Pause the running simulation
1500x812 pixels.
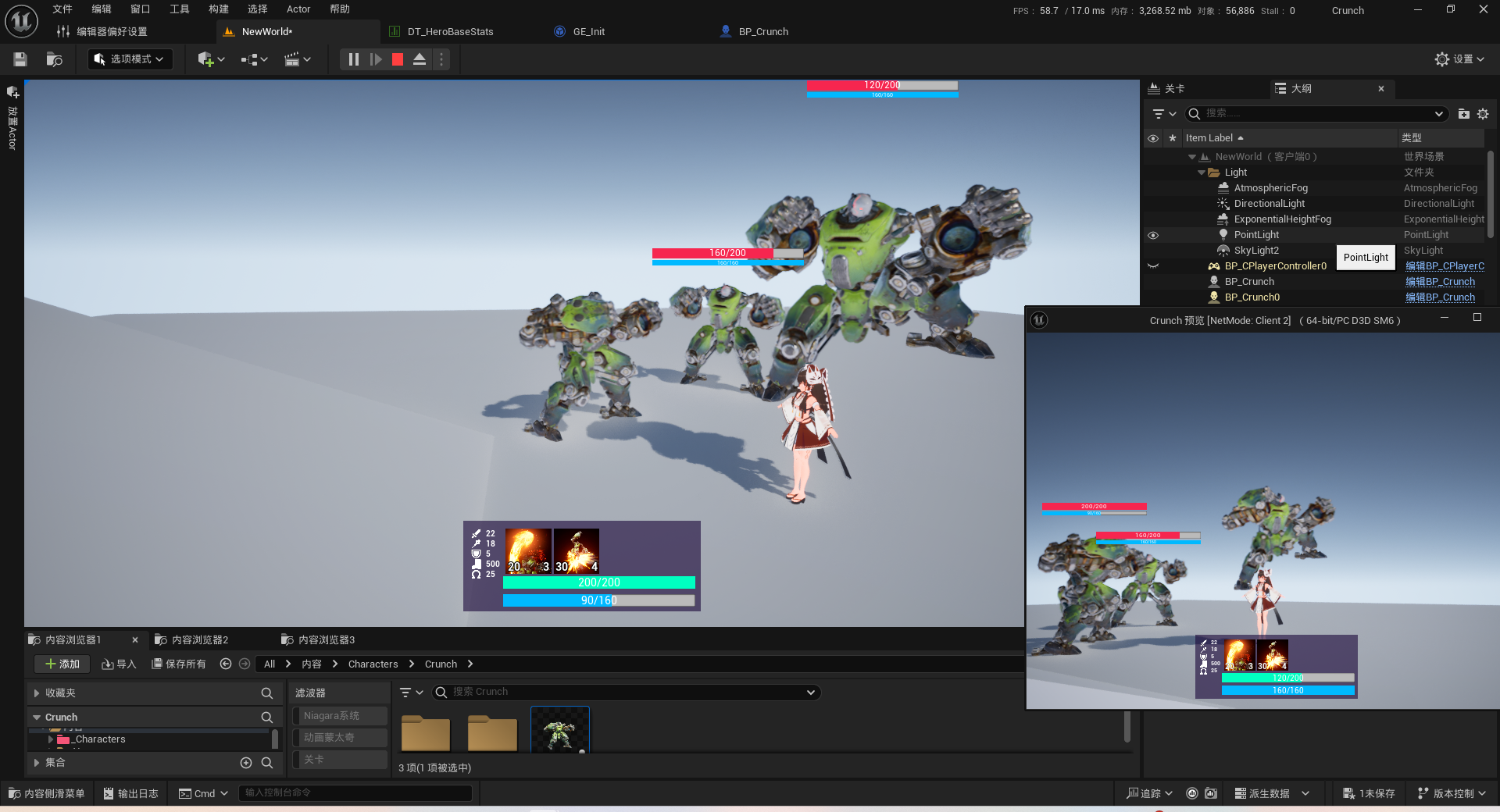point(353,59)
